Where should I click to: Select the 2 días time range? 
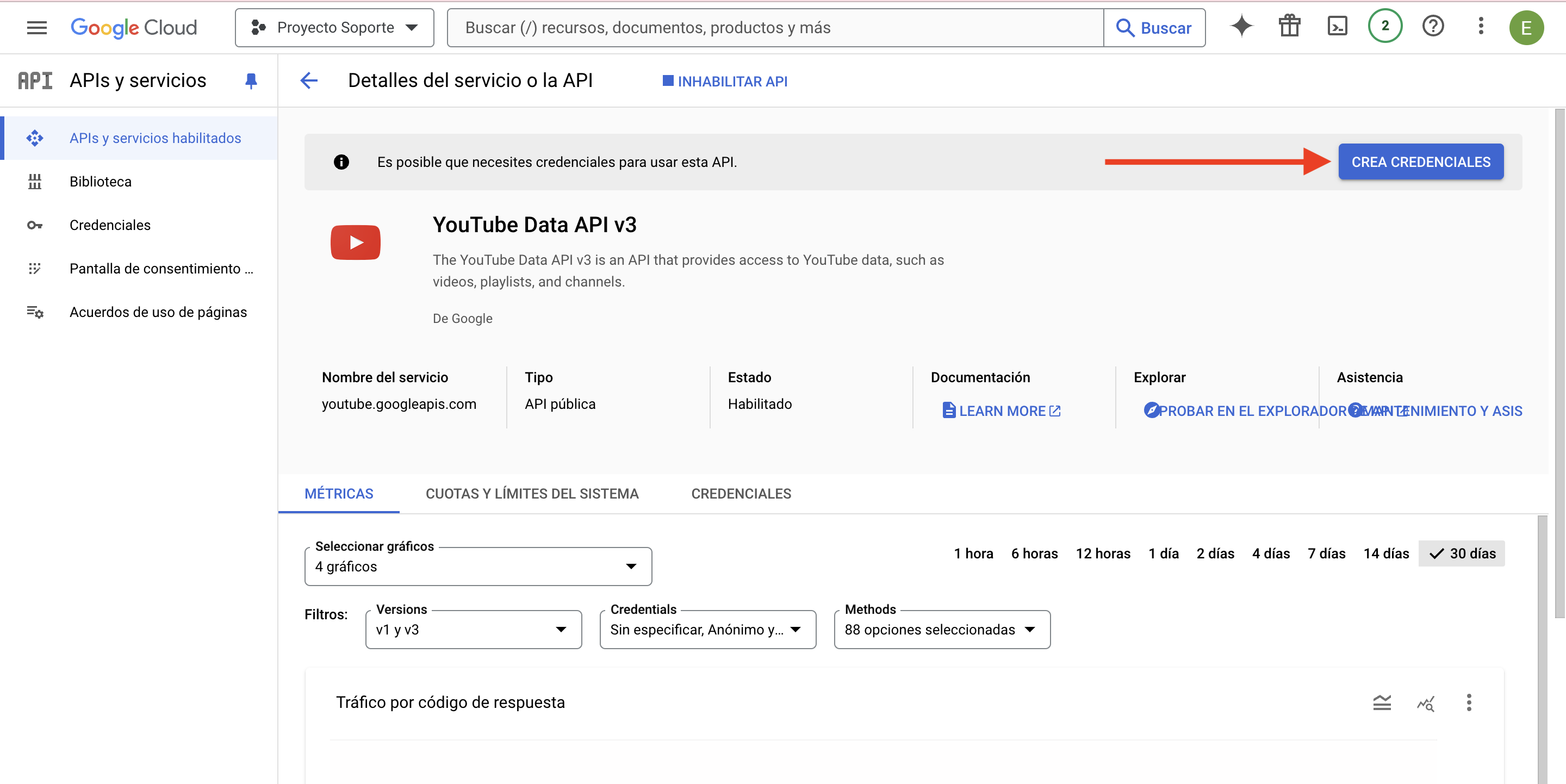(1215, 553)
